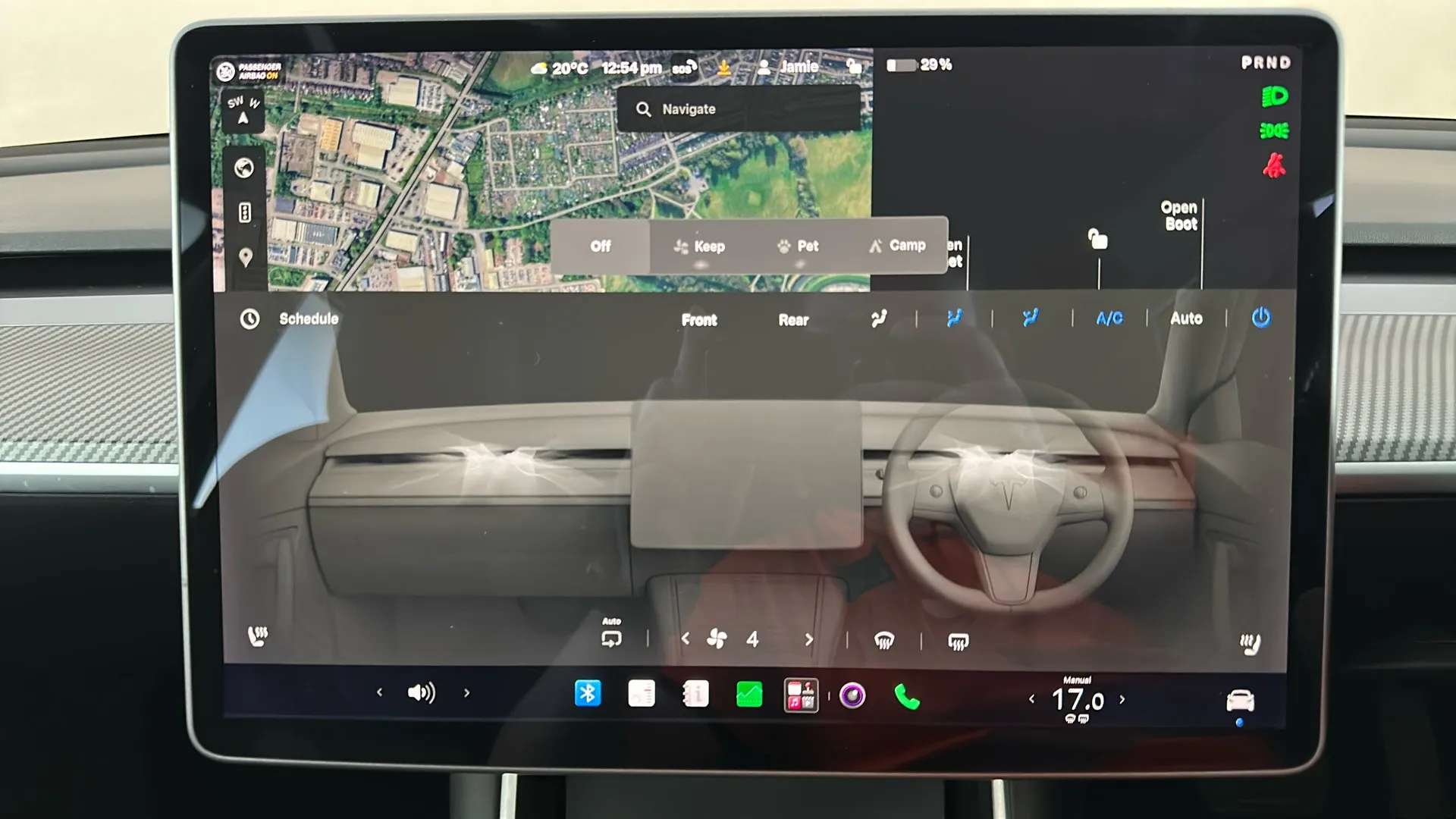Toggle rear window defrost

coord(958,643)
